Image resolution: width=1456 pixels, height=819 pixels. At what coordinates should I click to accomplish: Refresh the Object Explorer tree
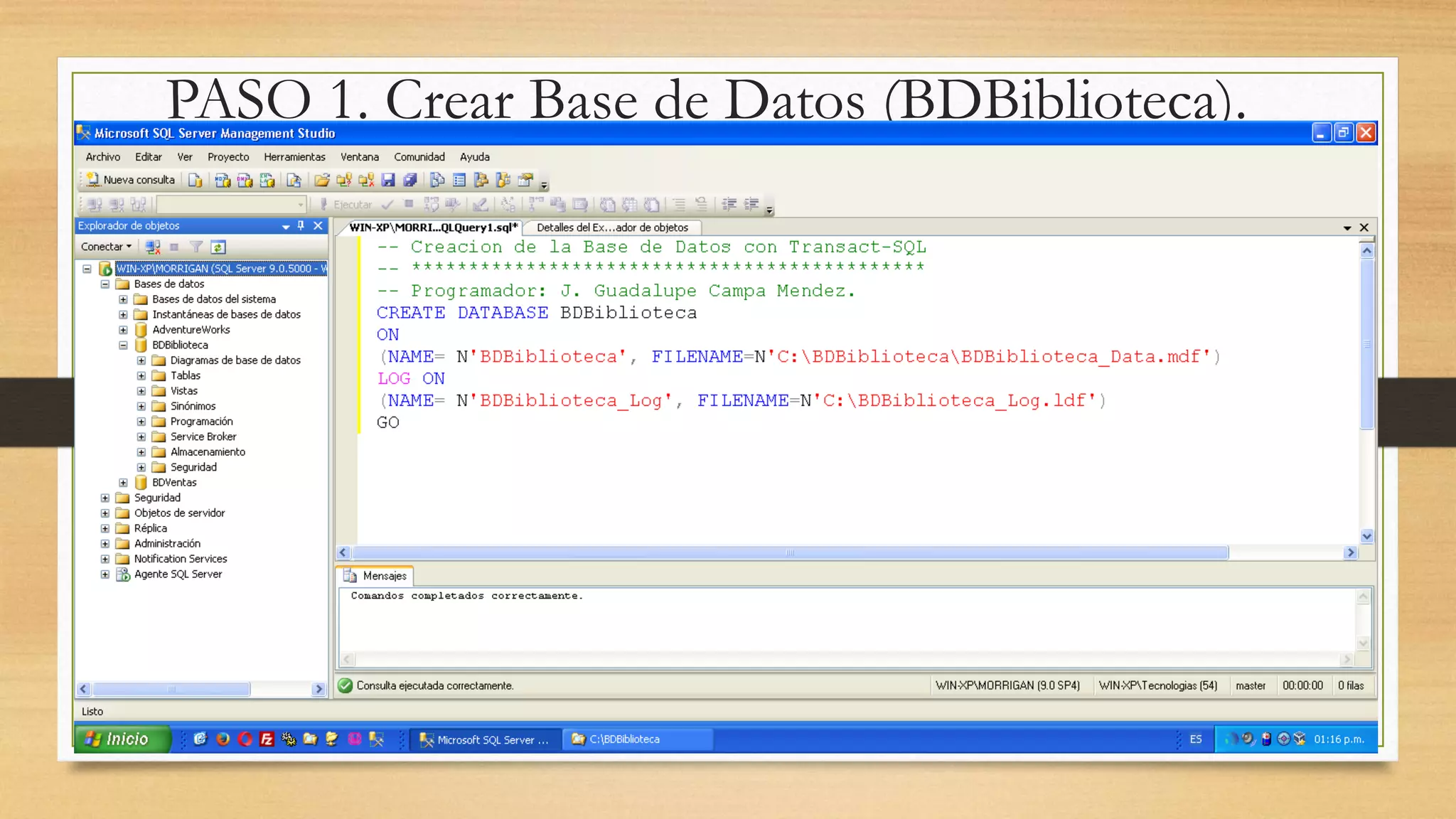[218, 247]
